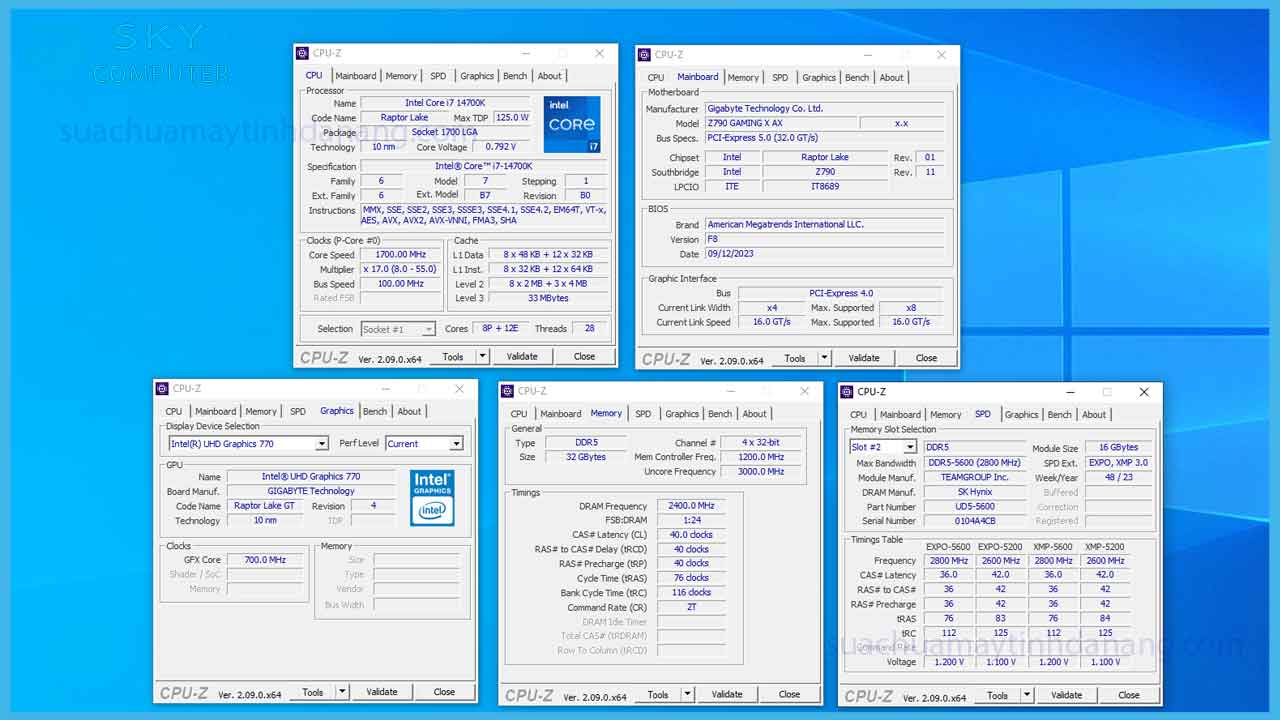Screen dimensions: 1280x720
Task: Open SPD tab in Graphics window
Action: (x=298, y=411)
